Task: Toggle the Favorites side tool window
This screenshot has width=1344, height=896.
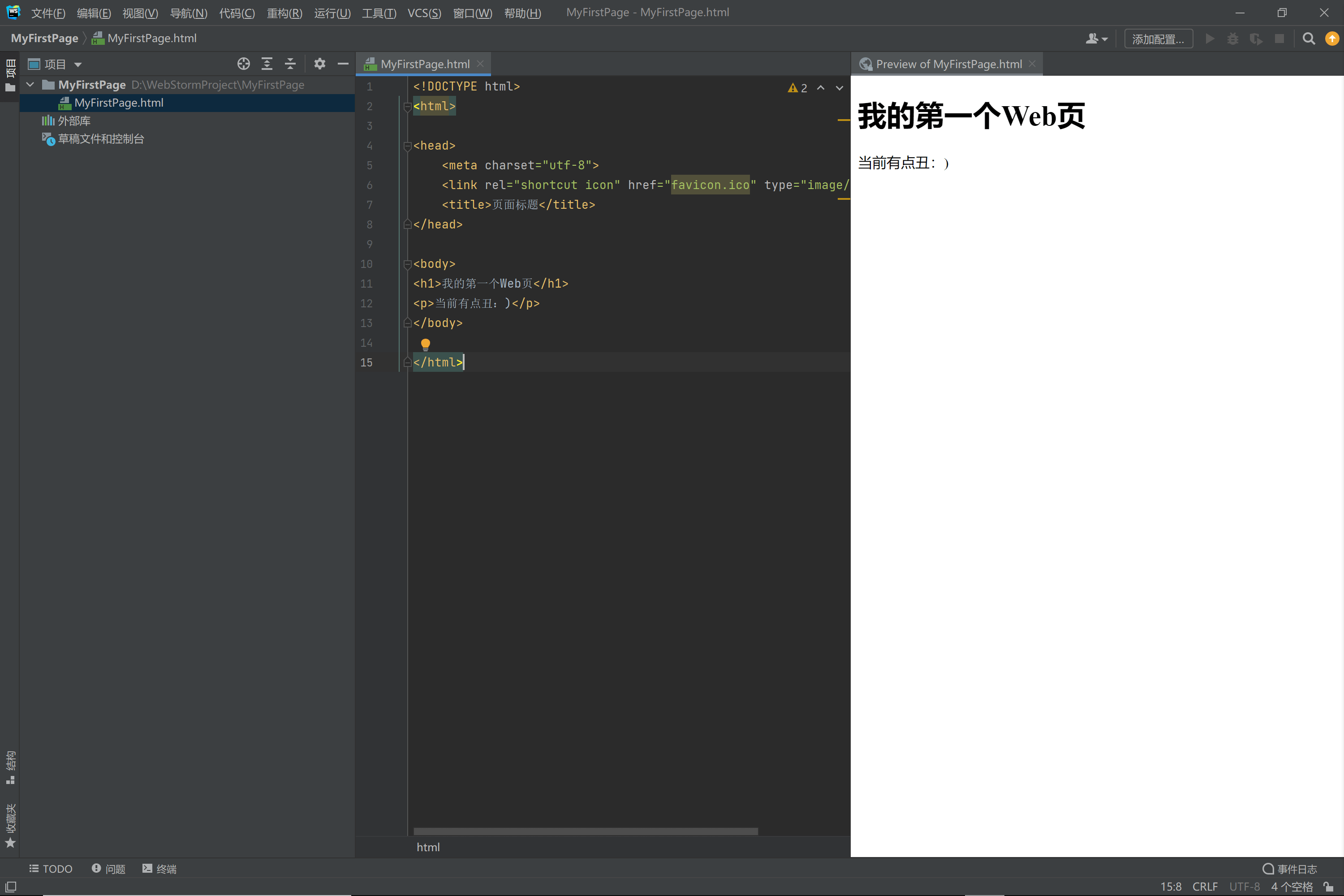Action: pyautogui.click(x=10, y=826)
